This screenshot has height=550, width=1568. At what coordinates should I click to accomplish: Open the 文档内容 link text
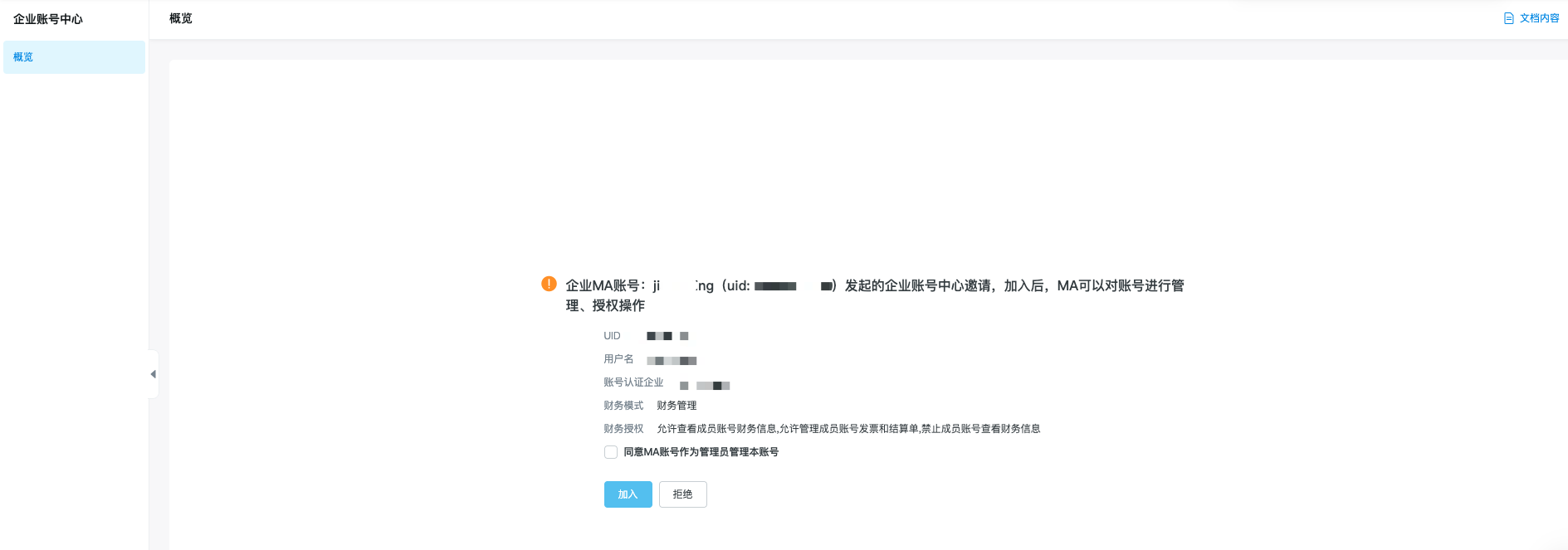[1539, 18]
